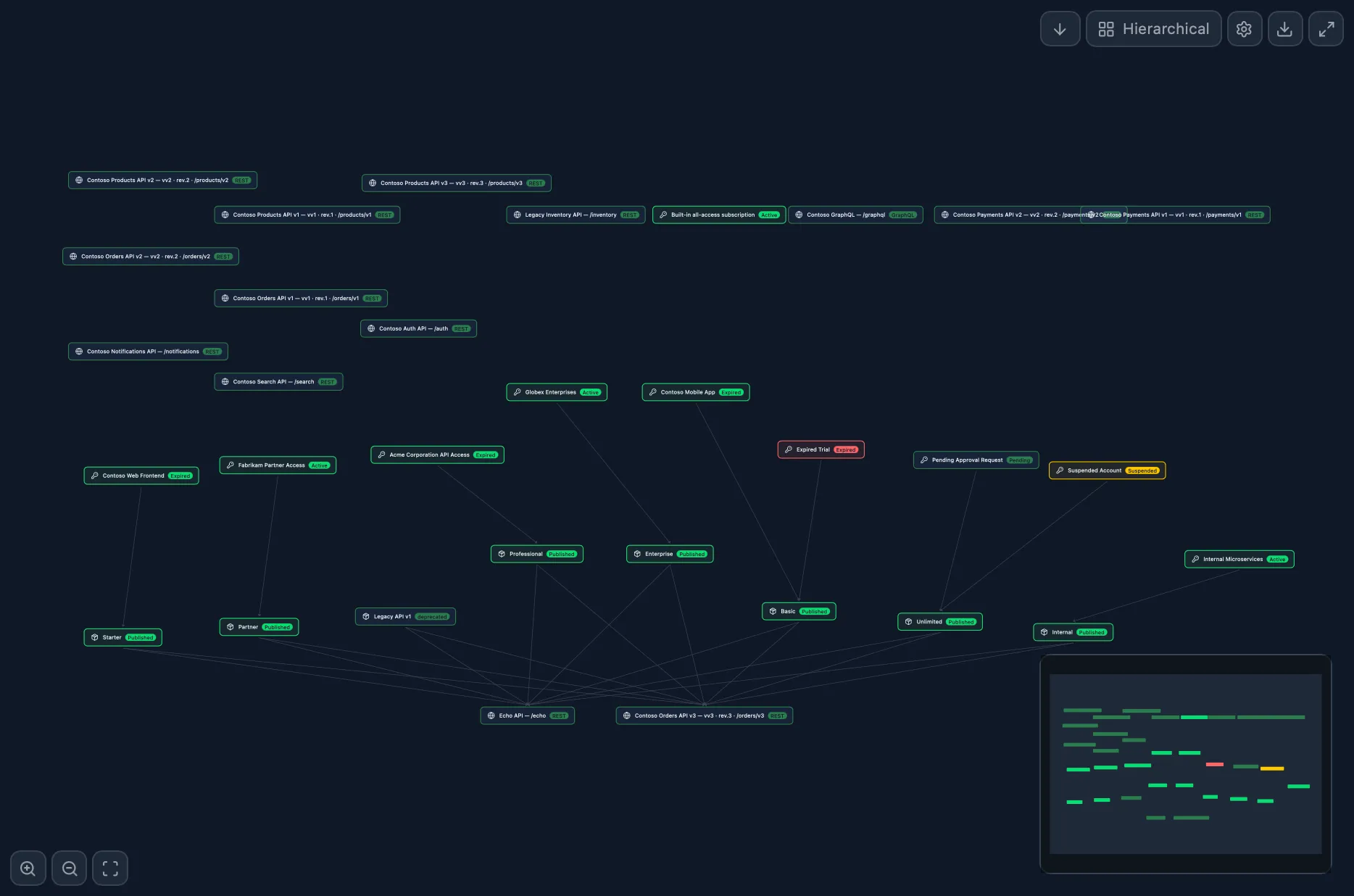
Task: Select the Contoso Auth API node
Action: [418, 328]
